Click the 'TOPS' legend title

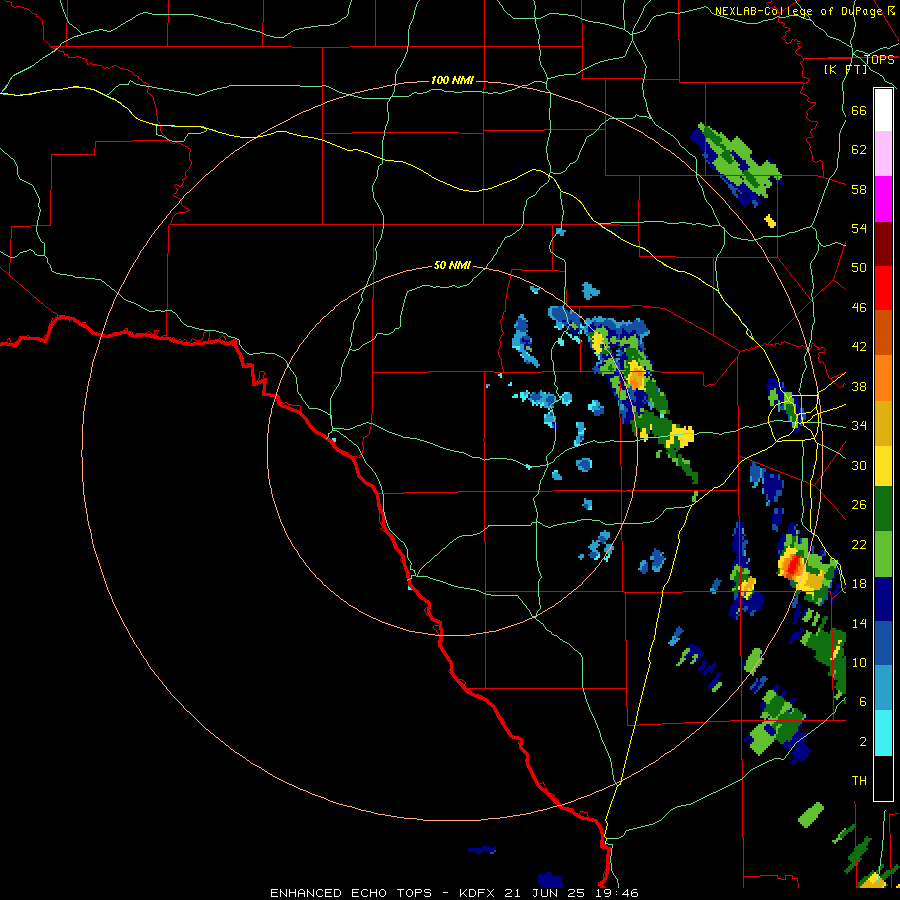[x=879, y=59]
